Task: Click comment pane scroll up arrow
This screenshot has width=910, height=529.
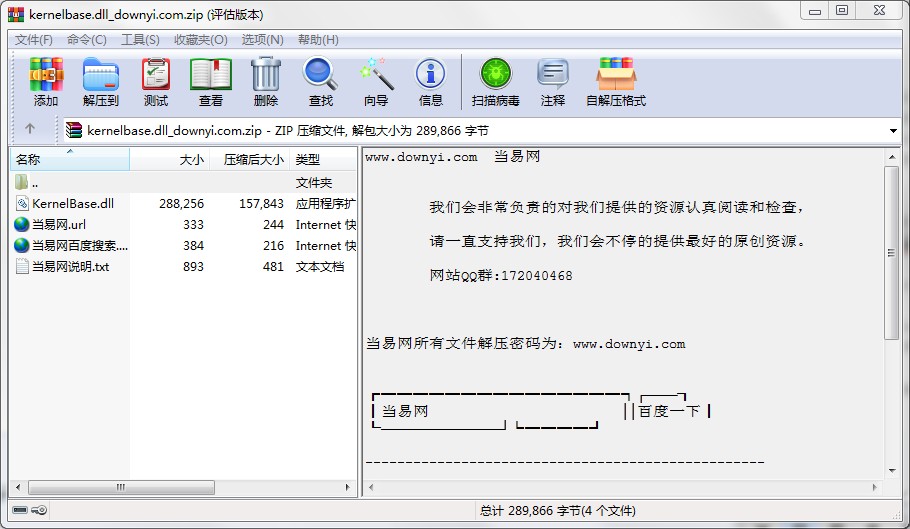Action: coord(892,157)
